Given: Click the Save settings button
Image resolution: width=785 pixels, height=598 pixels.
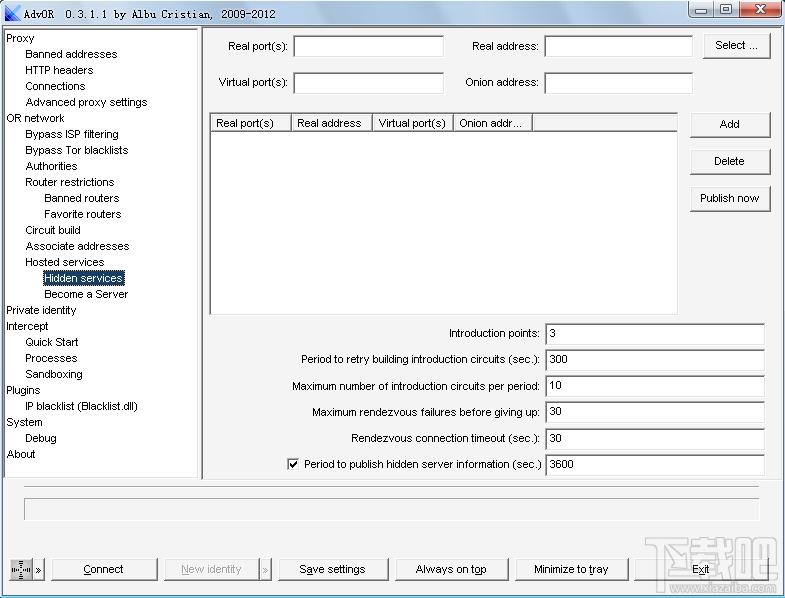Looking at the screenshot, I should point(332,569).
